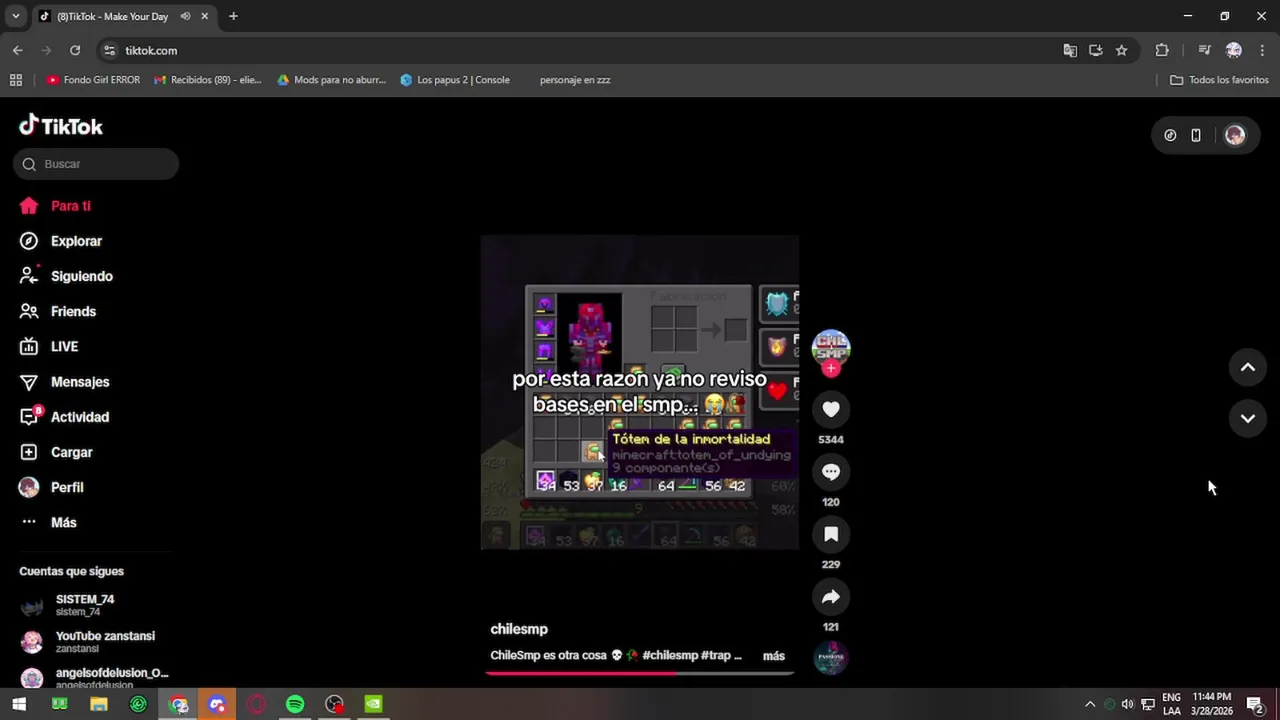The image size is (1280, 720).
Task: Open the Windows Start menu
Action: (x=19, y=704)
